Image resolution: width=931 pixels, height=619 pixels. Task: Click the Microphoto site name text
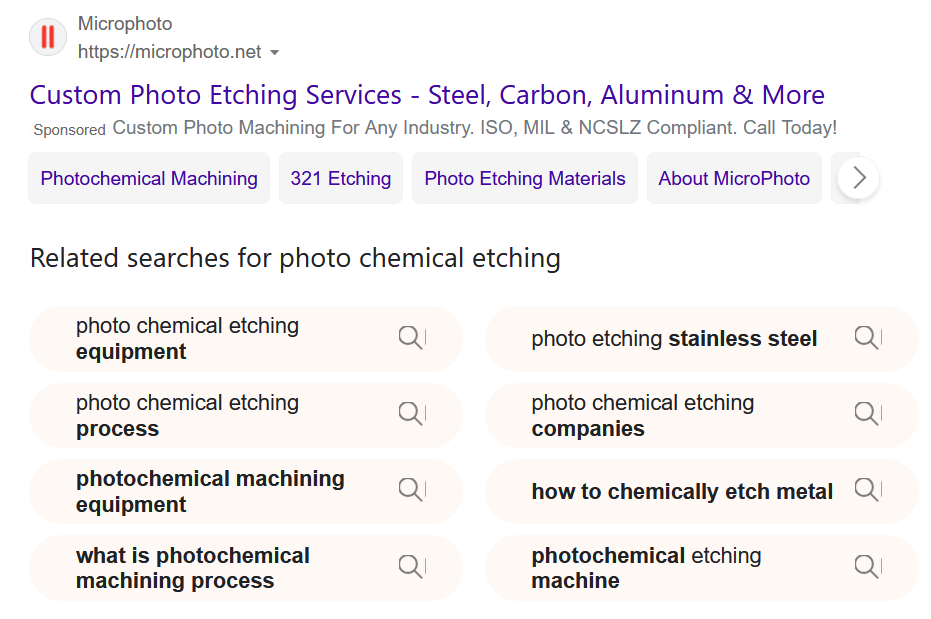pyautogui.click(x=125, y=24)
